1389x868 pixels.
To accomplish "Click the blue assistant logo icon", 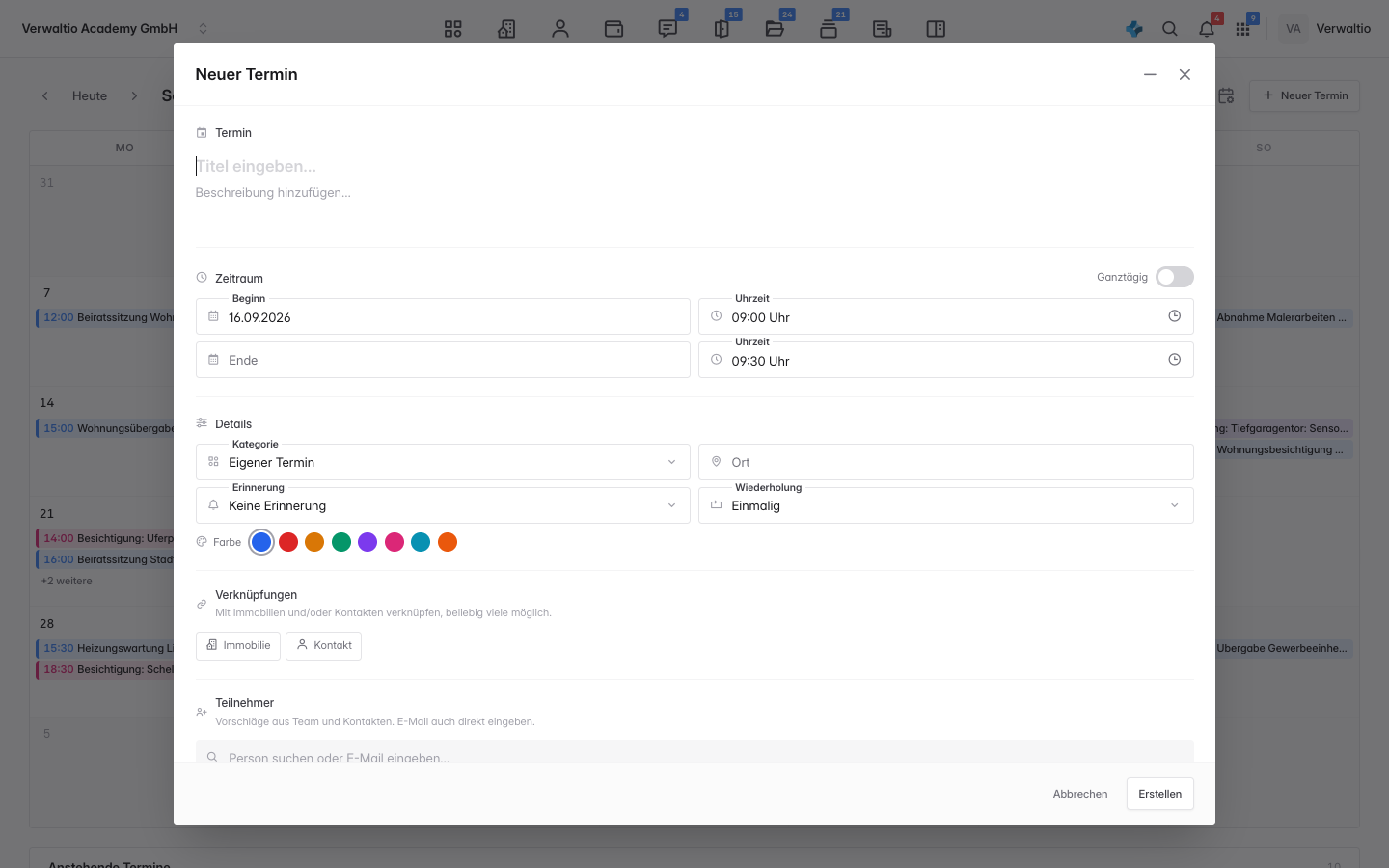I will 1134,29.
